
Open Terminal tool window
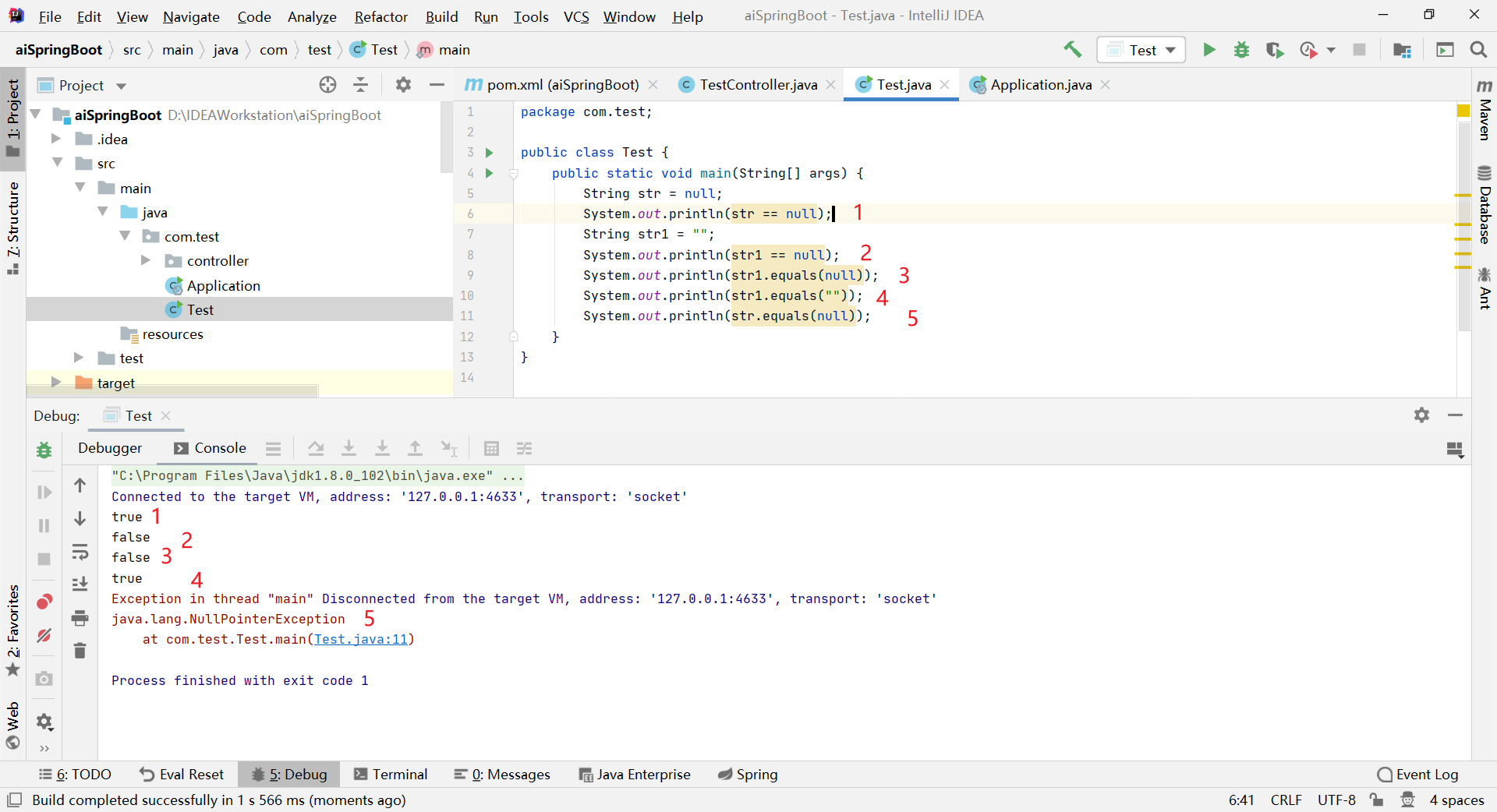click(391, 775)
